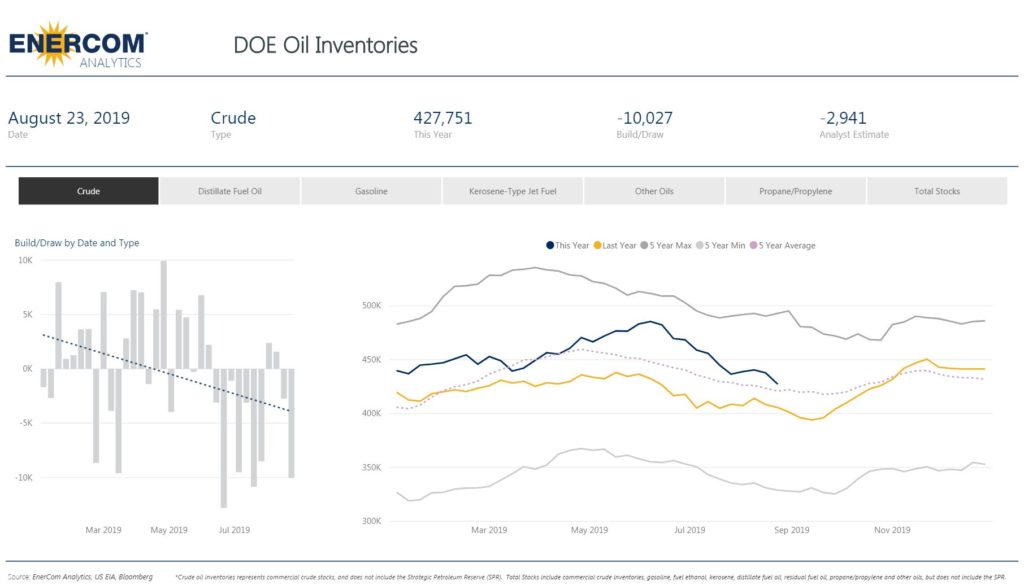Switch to the Gasoline tab

pos(370,190)
